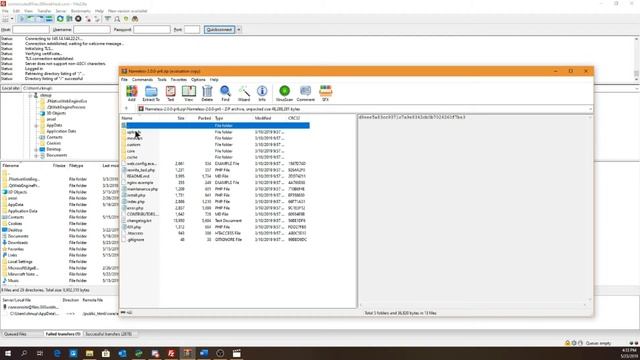Click the Password input field
This screenshot has width=640, height=360.
(x=151, y=29)
